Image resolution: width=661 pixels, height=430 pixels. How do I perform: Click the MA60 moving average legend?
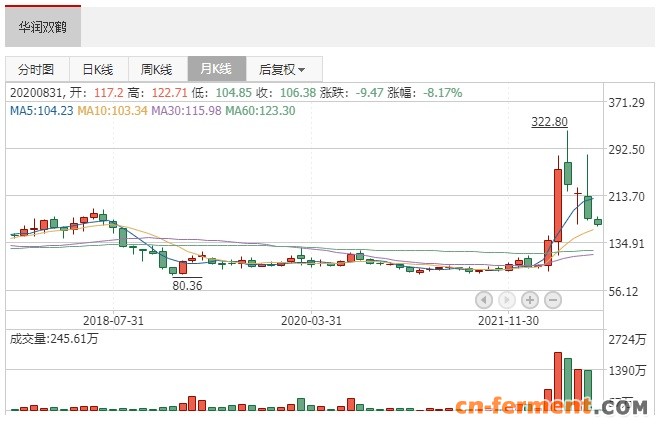(x=260, y=110)
